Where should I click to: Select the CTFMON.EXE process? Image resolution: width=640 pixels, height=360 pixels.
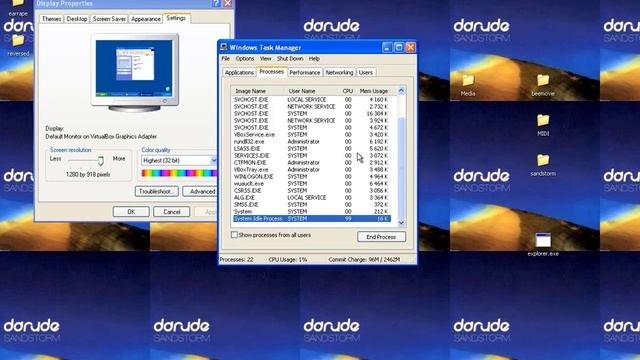[x=311, y=162]
